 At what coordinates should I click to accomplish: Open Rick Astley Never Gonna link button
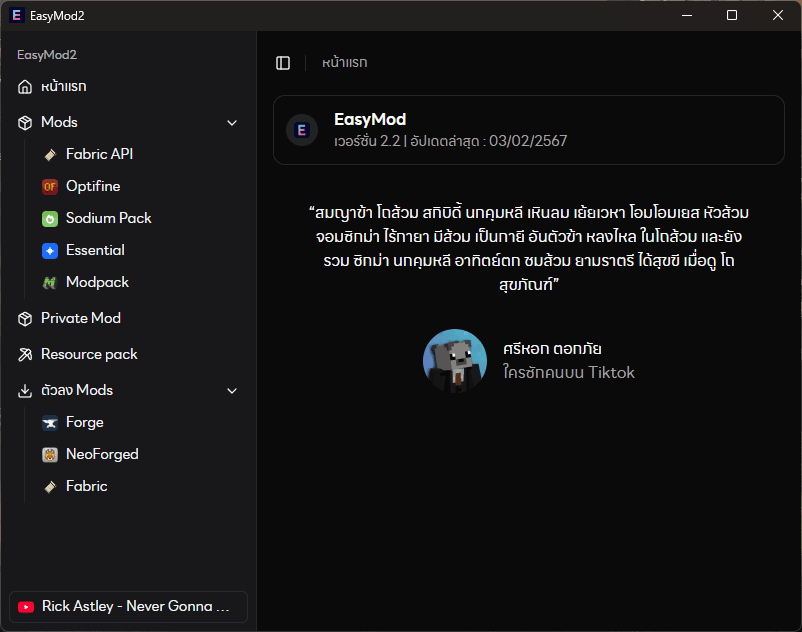[x=128, y=607]
